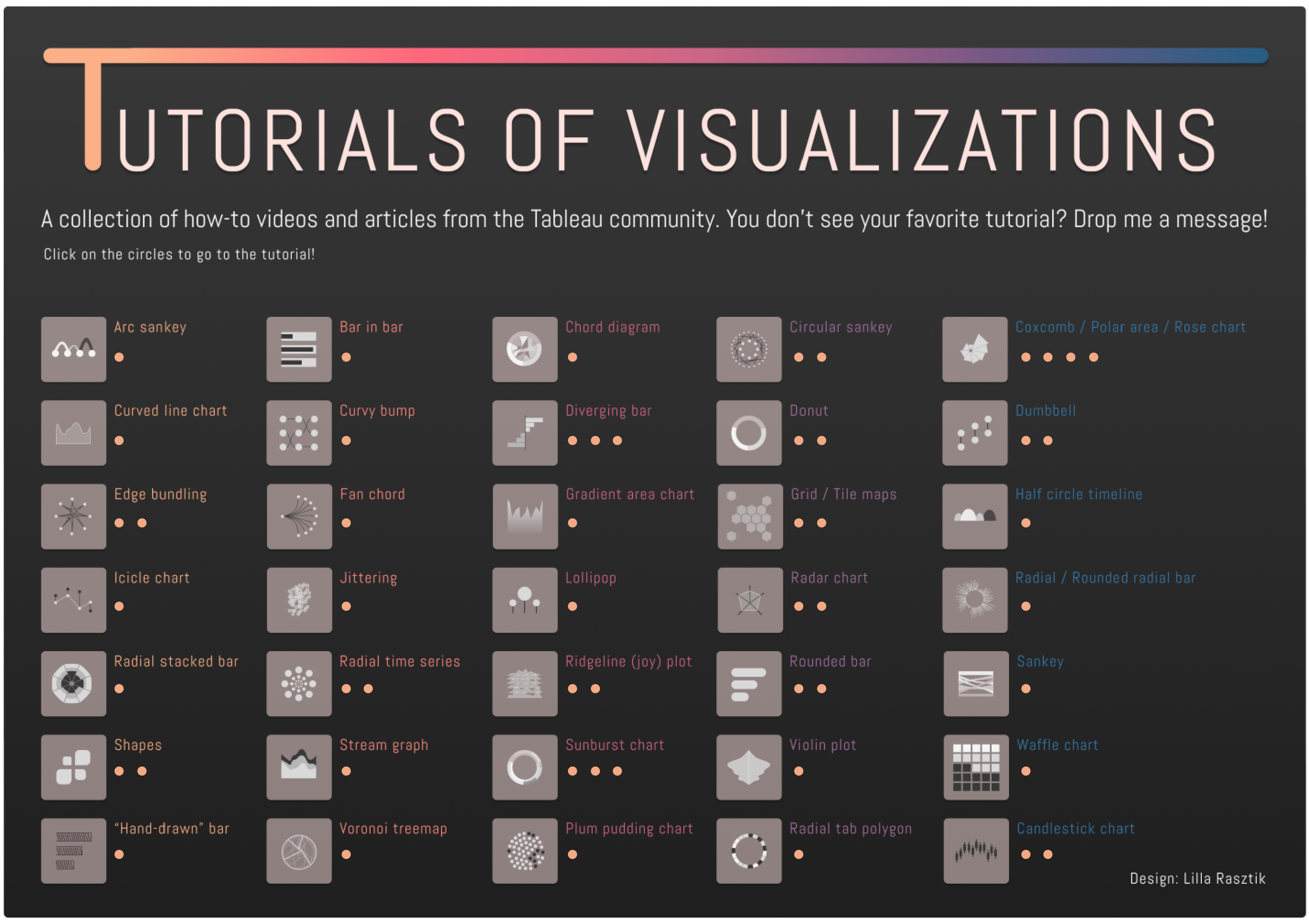Open the Plum pudding chart tutorial circle
The width and height of the screenshot is (1309, 924).
[x=573, y=854]
